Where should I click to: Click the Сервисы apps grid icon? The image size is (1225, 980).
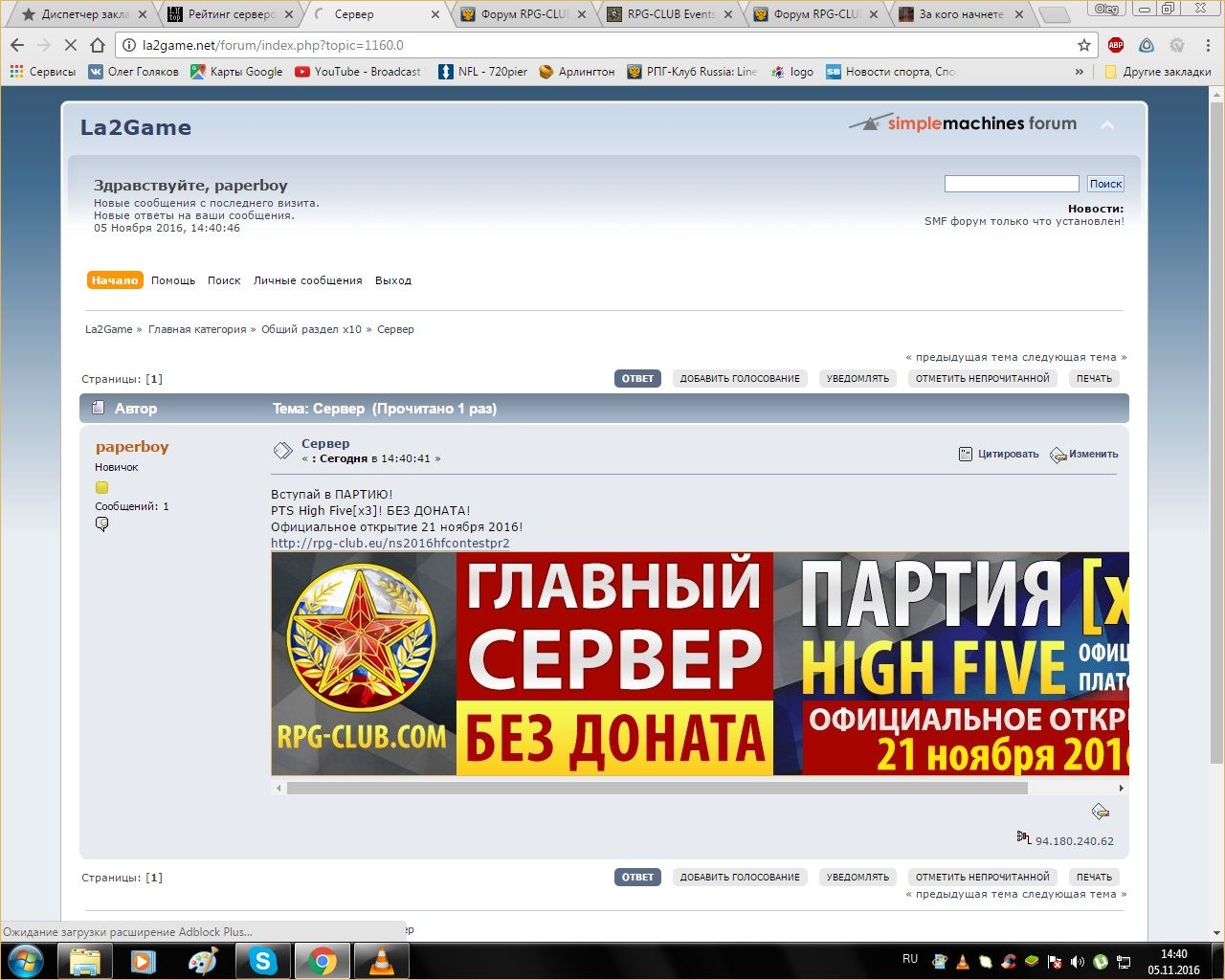(x=16, y=72)
